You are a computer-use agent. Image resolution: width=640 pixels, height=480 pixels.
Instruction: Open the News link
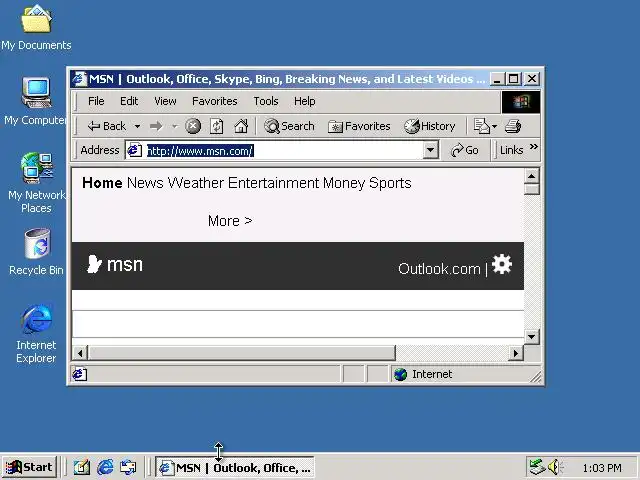coord(145,183)
